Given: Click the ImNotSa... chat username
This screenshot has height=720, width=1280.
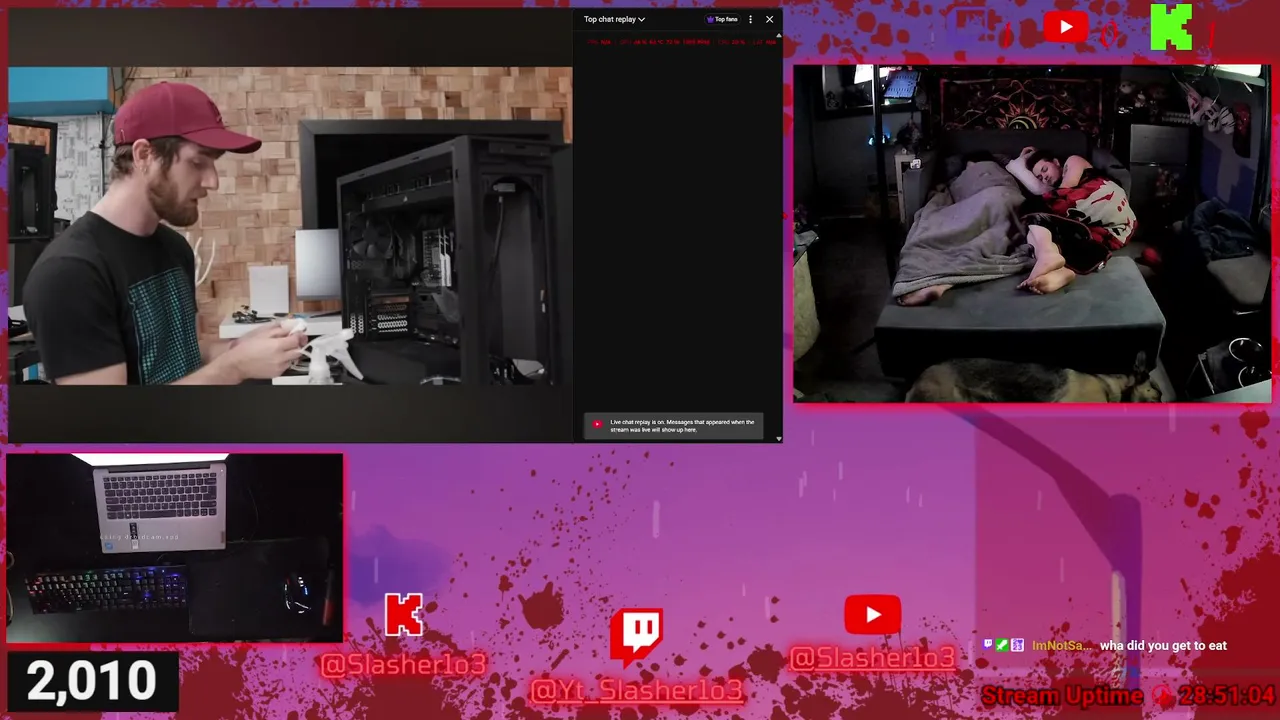Looking at the screenshot, I should click(1062, 646).
